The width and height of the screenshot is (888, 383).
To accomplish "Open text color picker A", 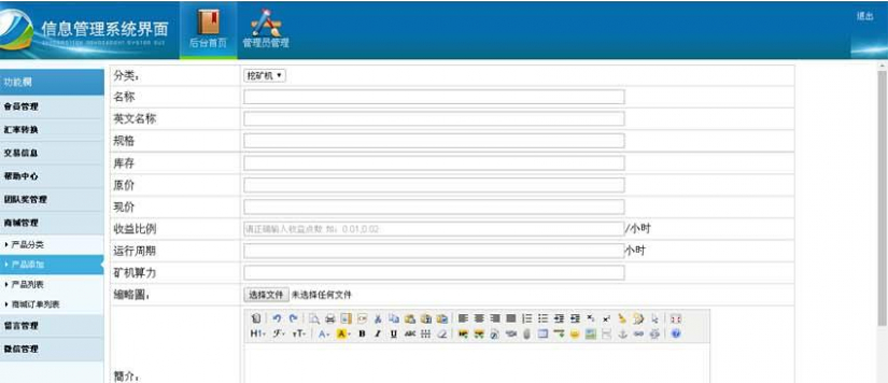I will tap(323, 334).
